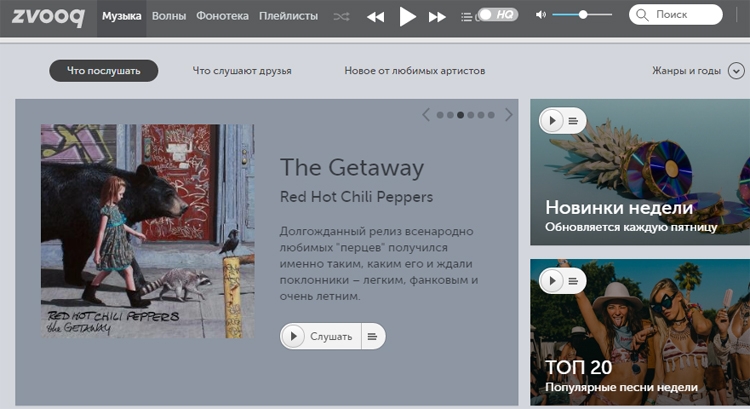The height and width of the screenshot is (409, 750).
Task: Open the Фонотека menu item
Action: (x=223, y=16)
